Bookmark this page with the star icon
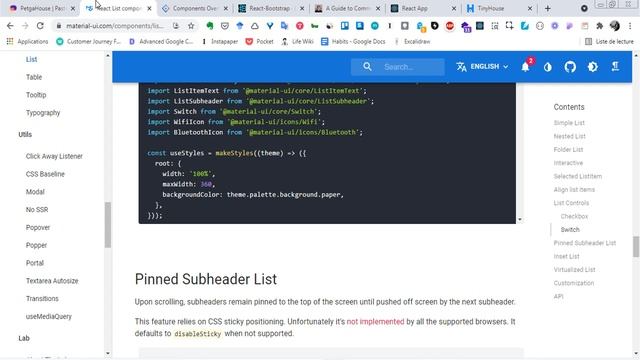The image size is (640, 360). (x=191, y=26)
